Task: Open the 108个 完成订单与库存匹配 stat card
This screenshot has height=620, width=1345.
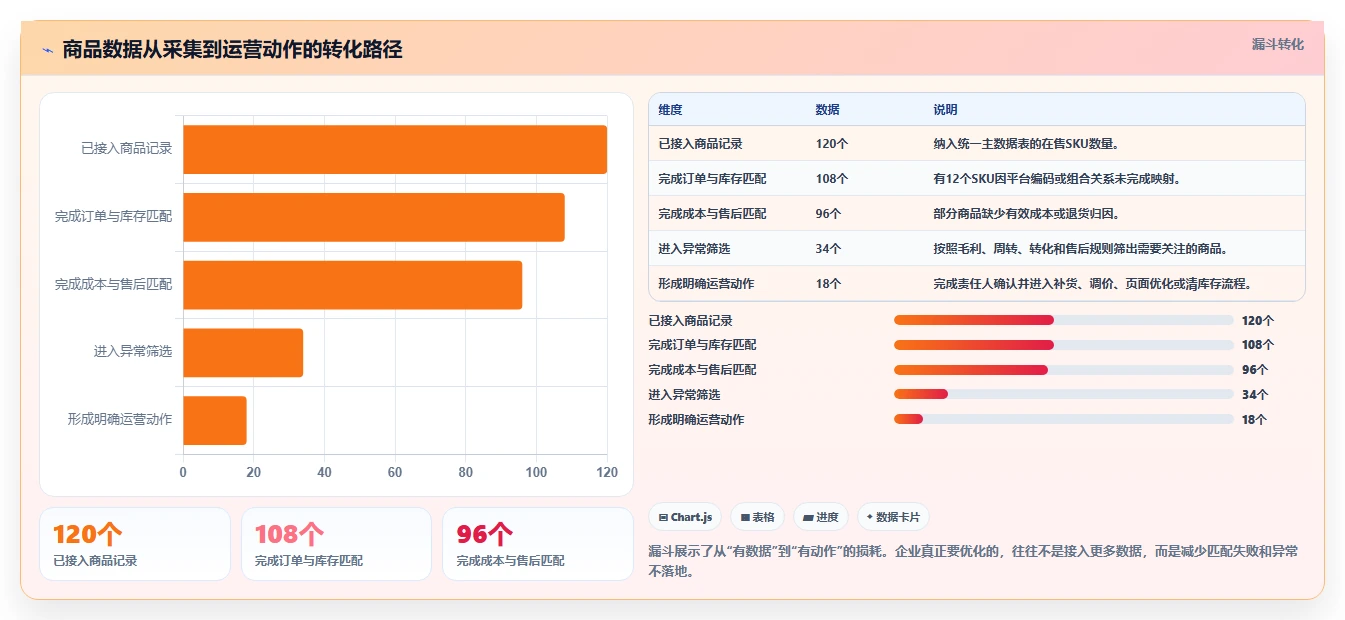Action: pos(336,544)
